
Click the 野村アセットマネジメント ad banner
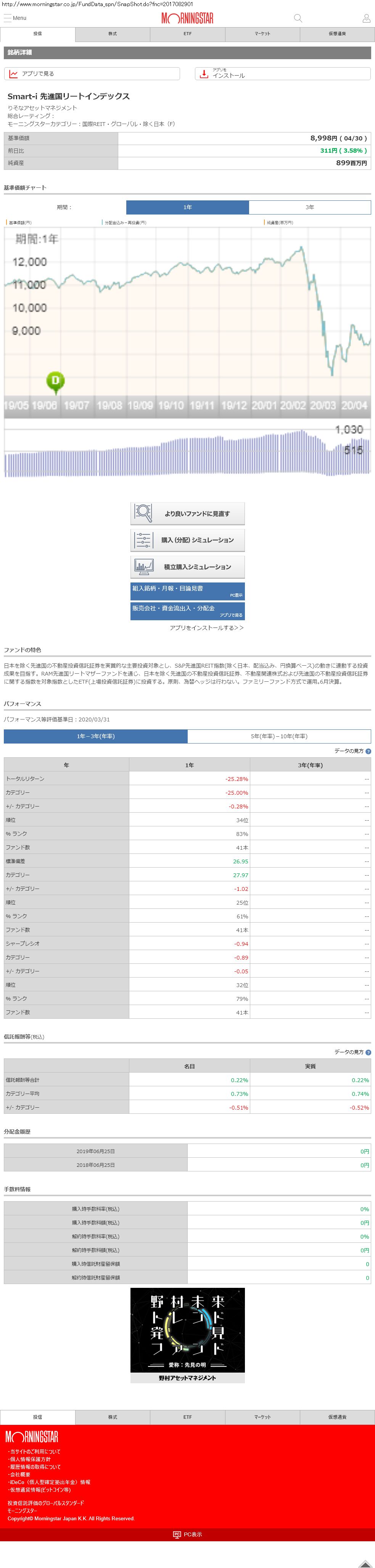188,1335
